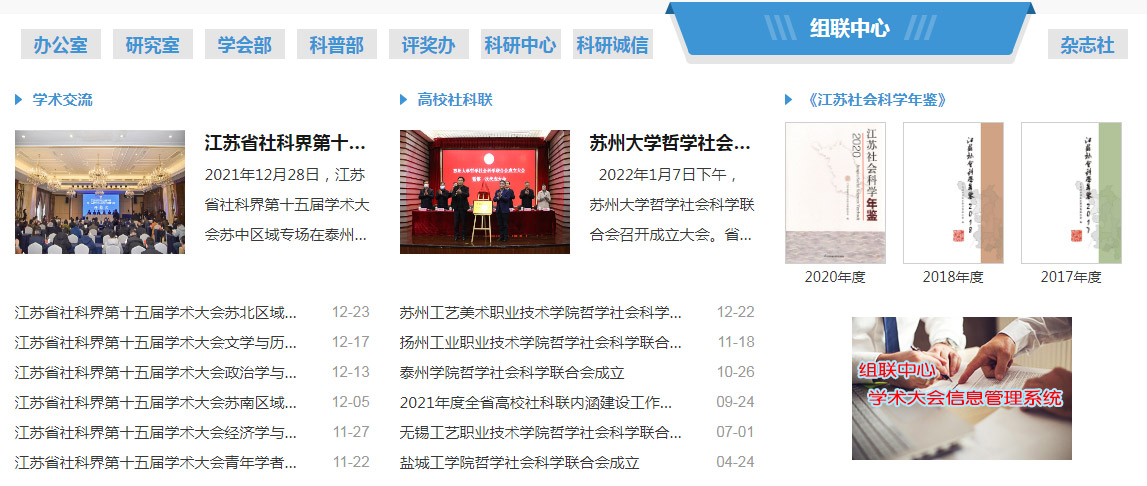The image size is (1147, 486).
Task: Switch to the 办公室 tab
Action: coord(60,45)
